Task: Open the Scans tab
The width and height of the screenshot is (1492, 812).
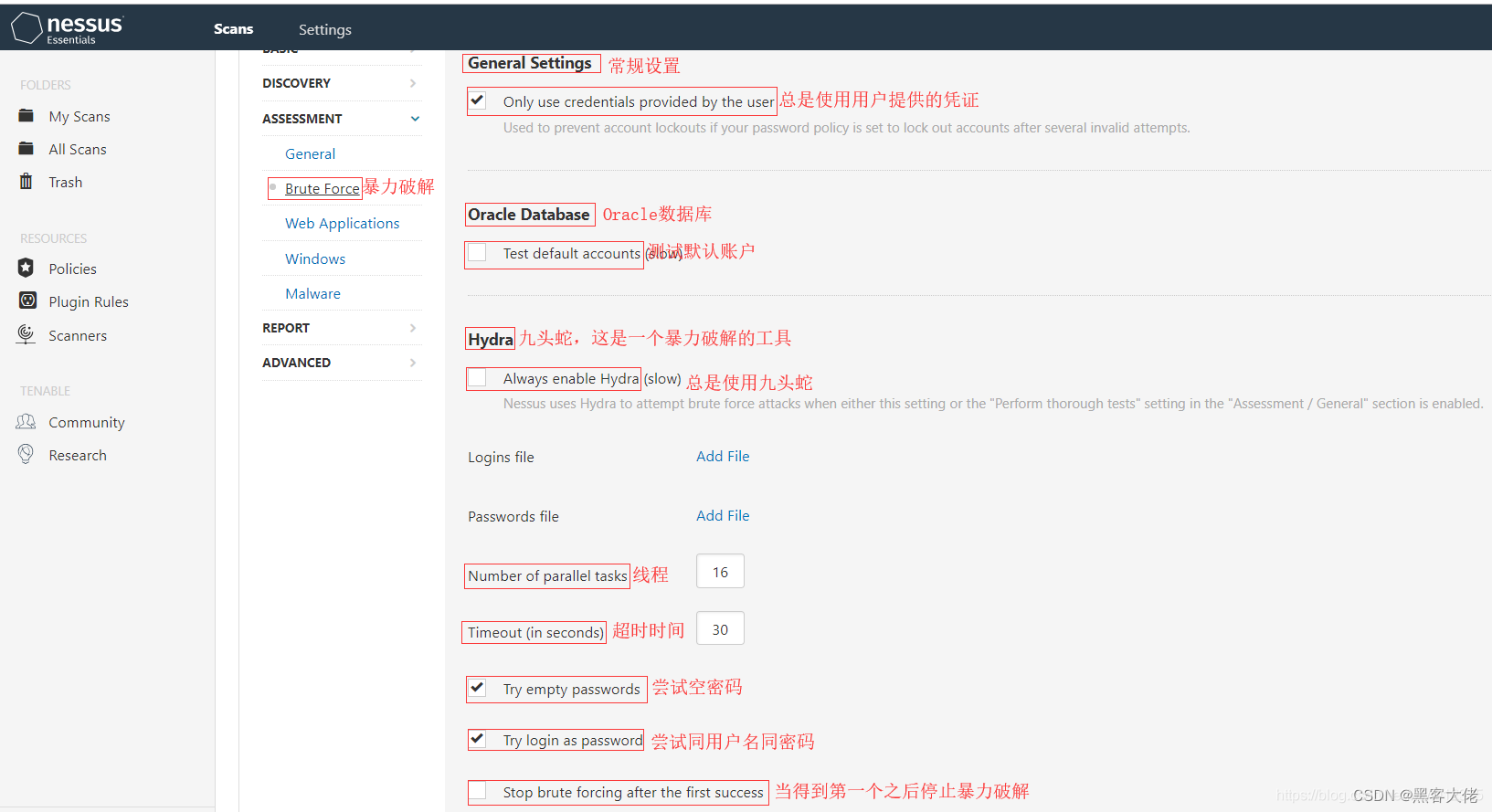Action: pos(233,29)
